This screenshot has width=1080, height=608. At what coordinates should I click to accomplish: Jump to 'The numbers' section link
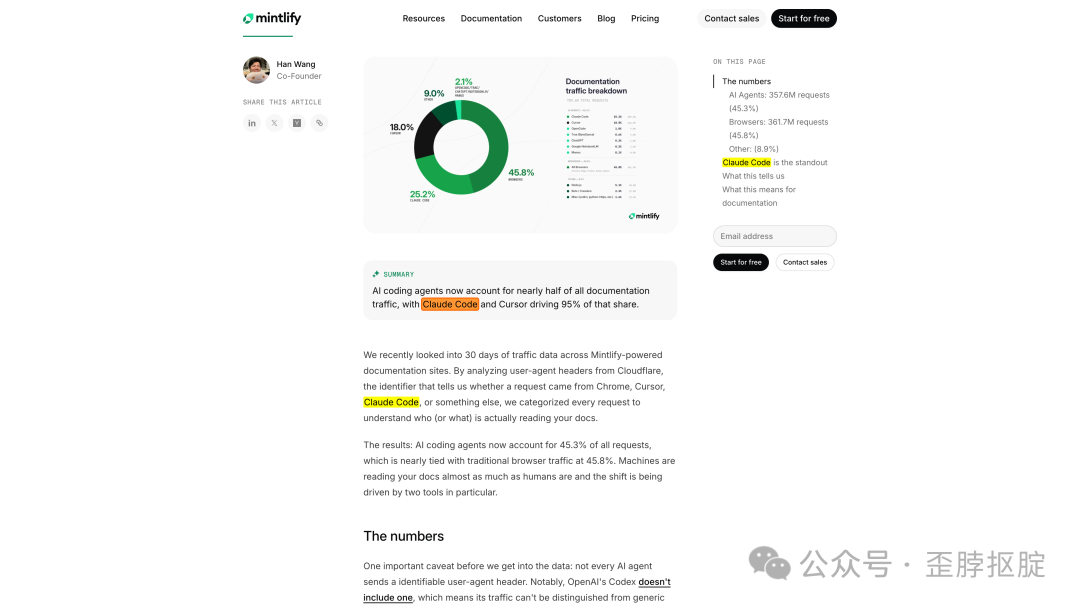746,80
